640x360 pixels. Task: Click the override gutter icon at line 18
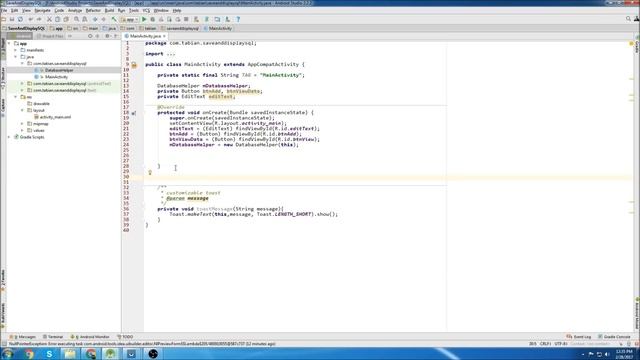[x=134, y=113]
